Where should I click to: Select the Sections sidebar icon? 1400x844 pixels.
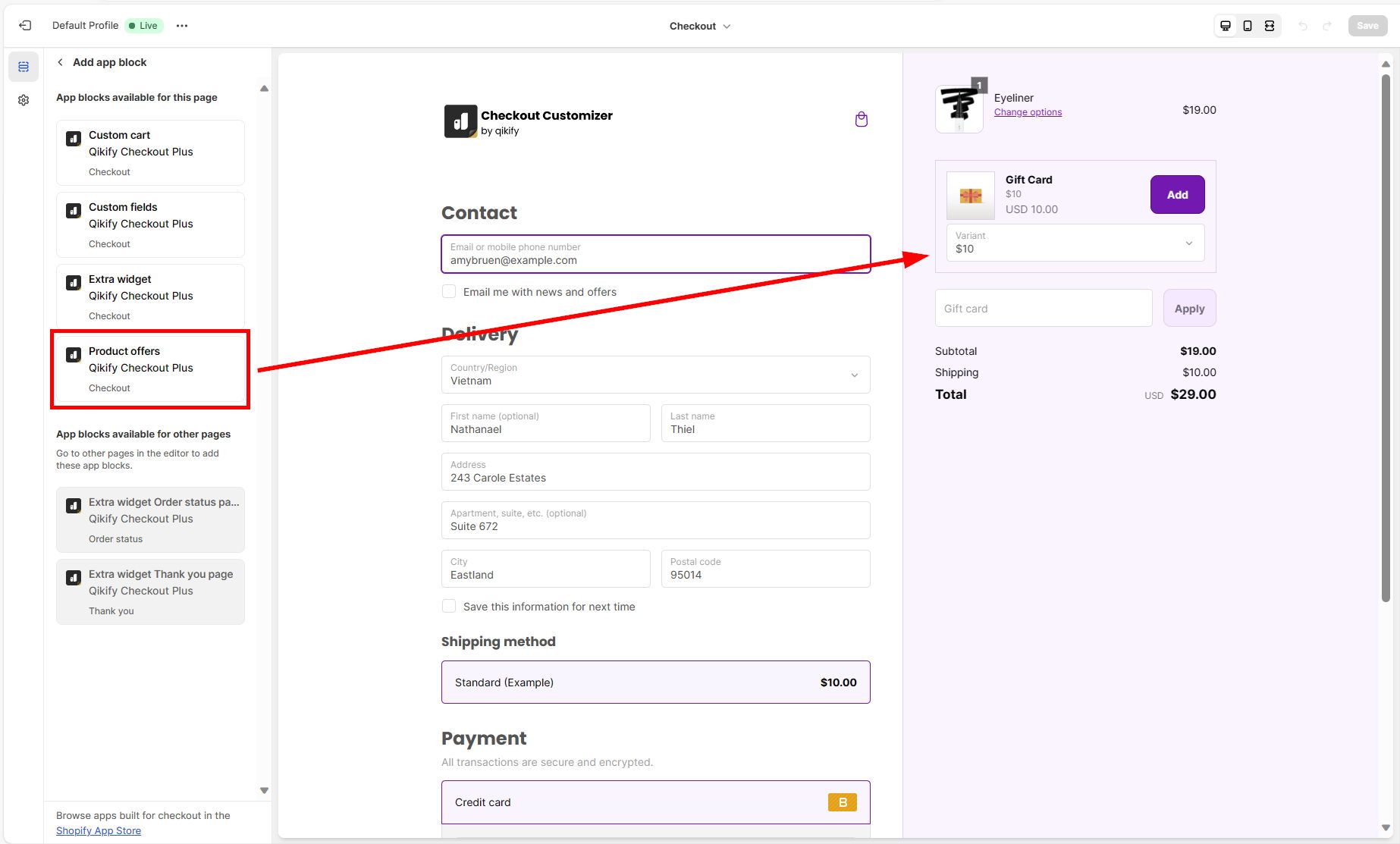(x=24, y=67)
